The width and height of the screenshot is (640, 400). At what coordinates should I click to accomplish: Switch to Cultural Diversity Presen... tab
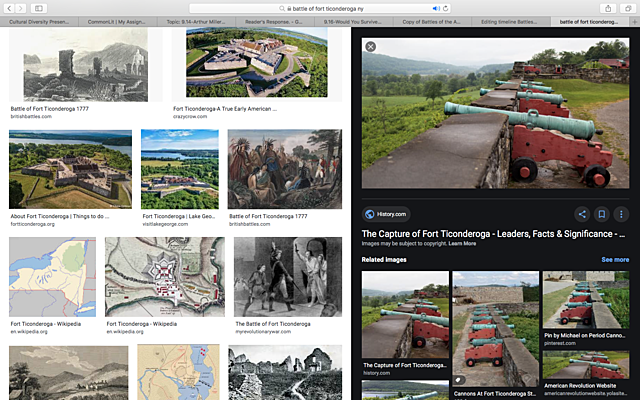point(39,22)
